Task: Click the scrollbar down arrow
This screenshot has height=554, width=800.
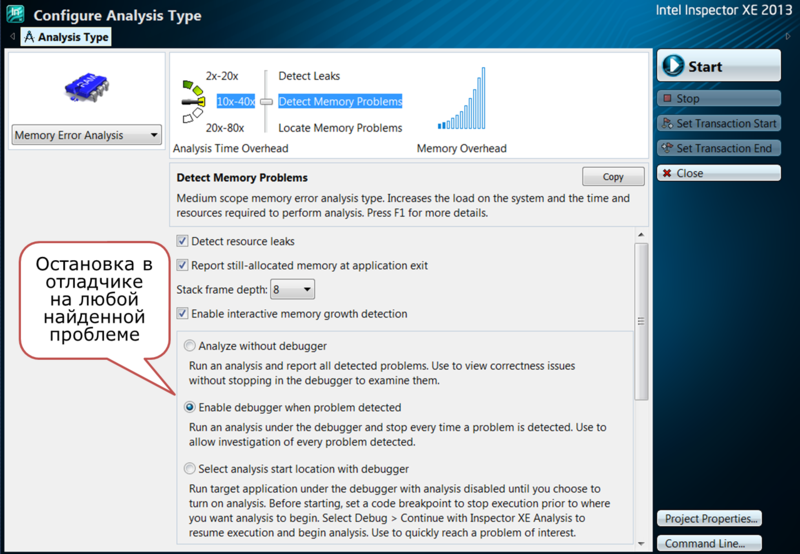Action: pyautogui.click(x=641, y=544)
